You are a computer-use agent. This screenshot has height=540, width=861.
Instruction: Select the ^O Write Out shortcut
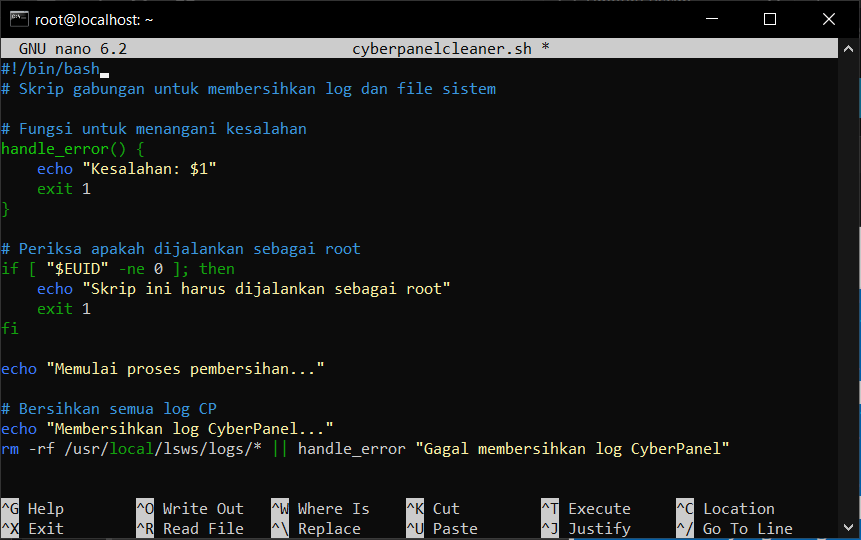coord(189,509)
